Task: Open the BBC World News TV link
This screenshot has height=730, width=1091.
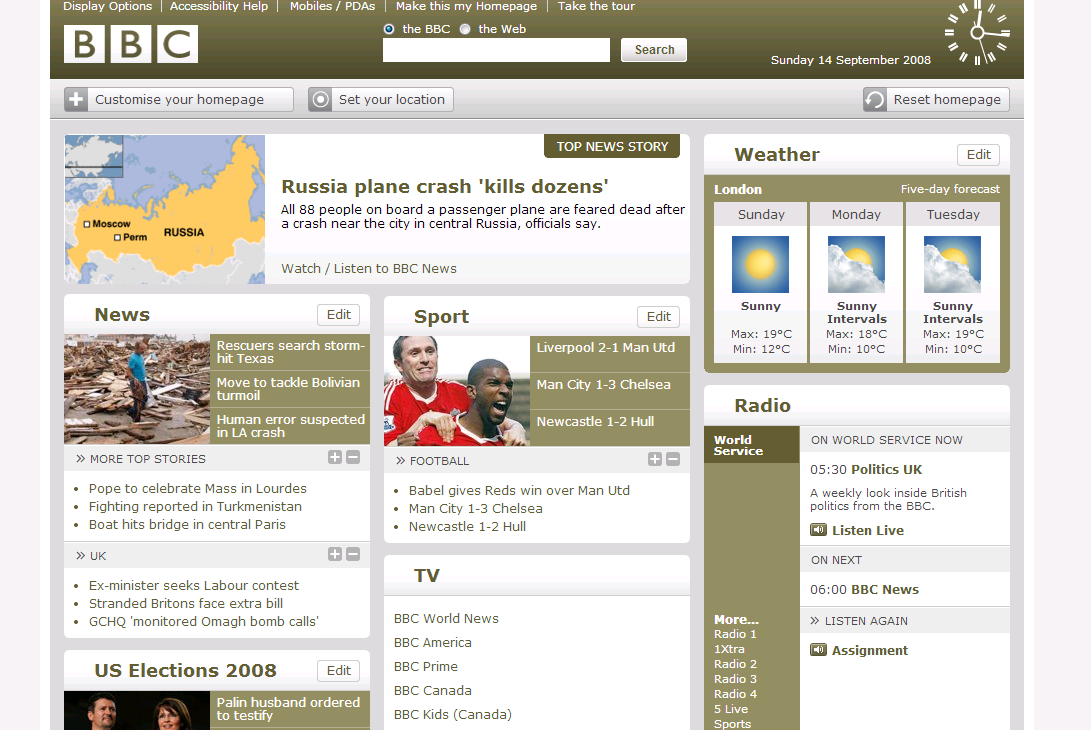Action: tap(446, 619)
